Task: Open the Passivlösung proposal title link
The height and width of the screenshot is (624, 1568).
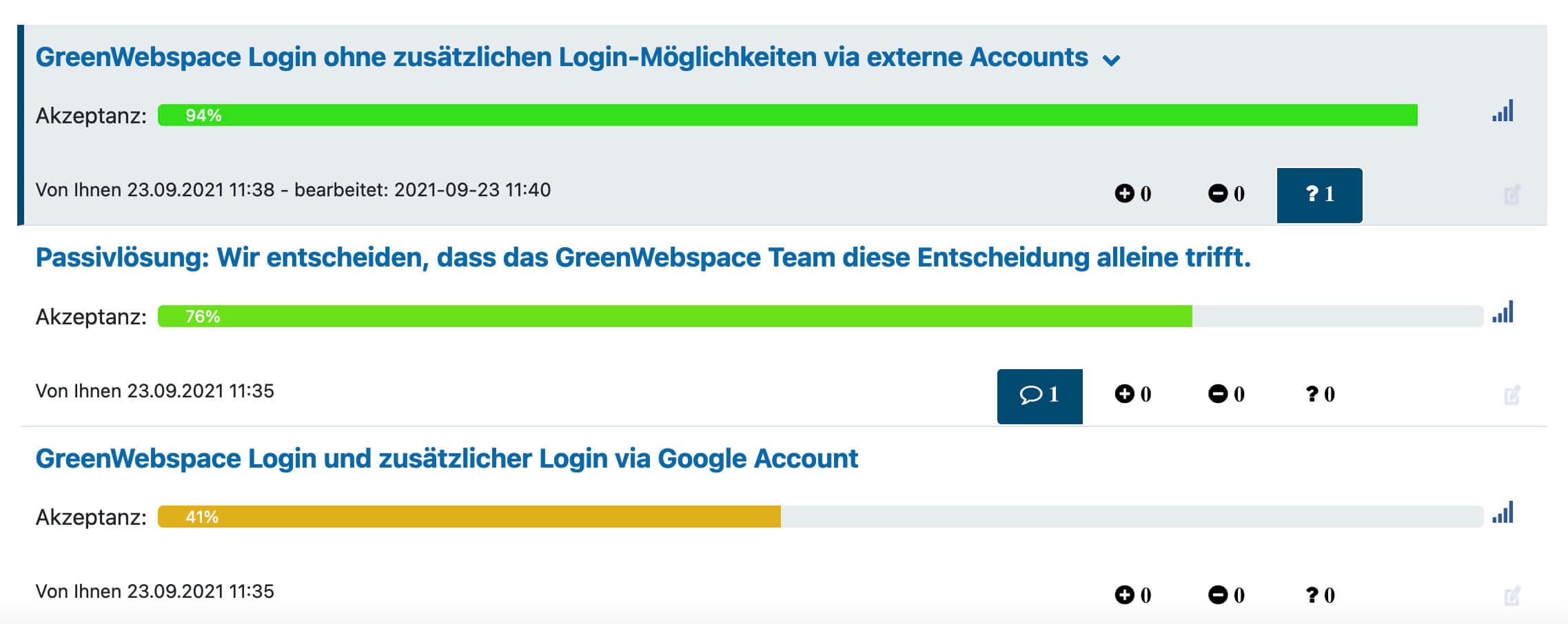Action: [642, 258]
